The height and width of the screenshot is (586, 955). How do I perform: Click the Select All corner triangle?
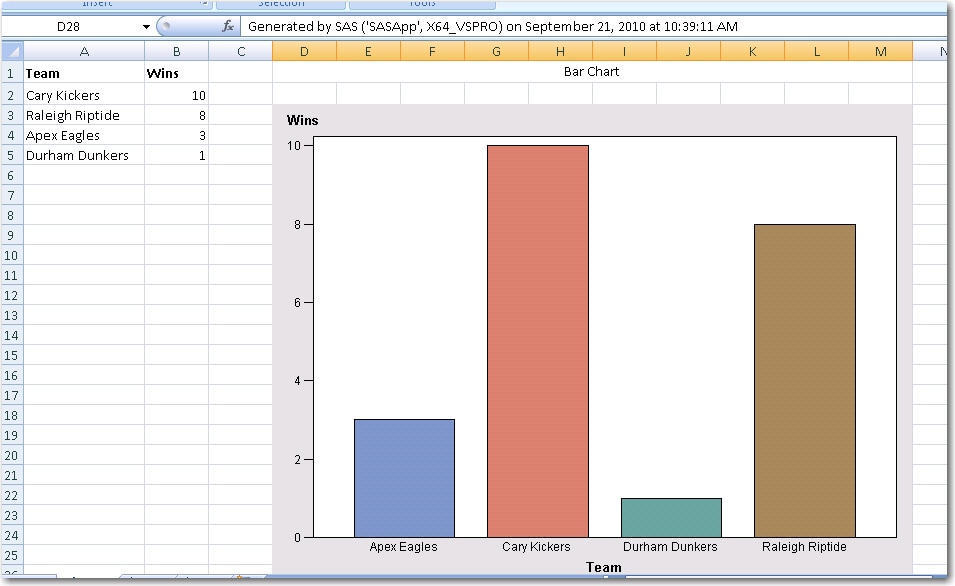(x=12, y=52)
